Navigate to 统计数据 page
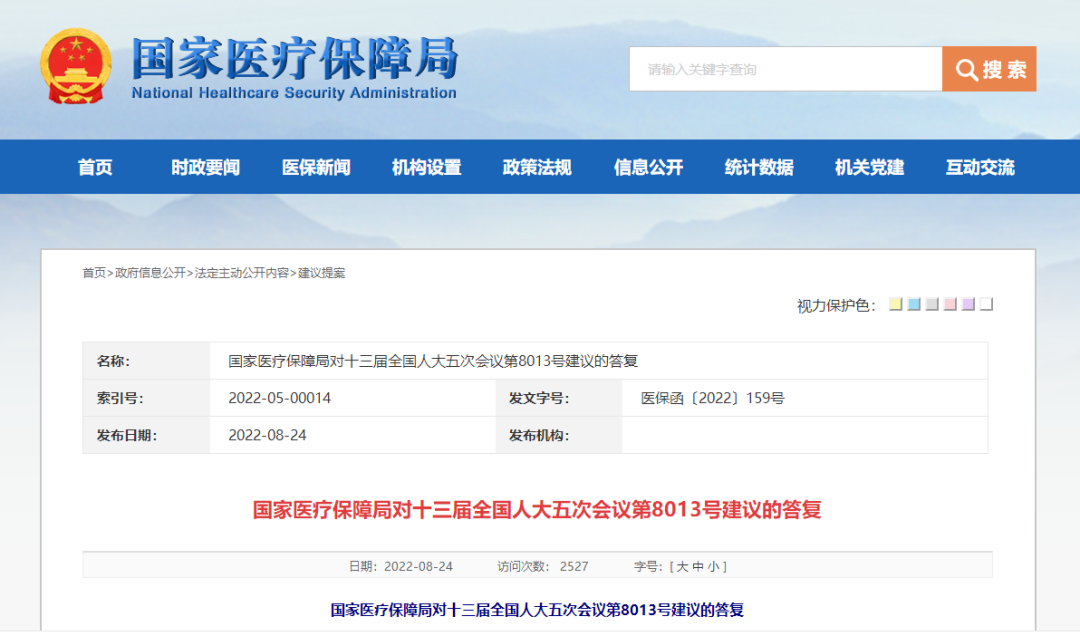The image size is (1080, 636). 759,167
